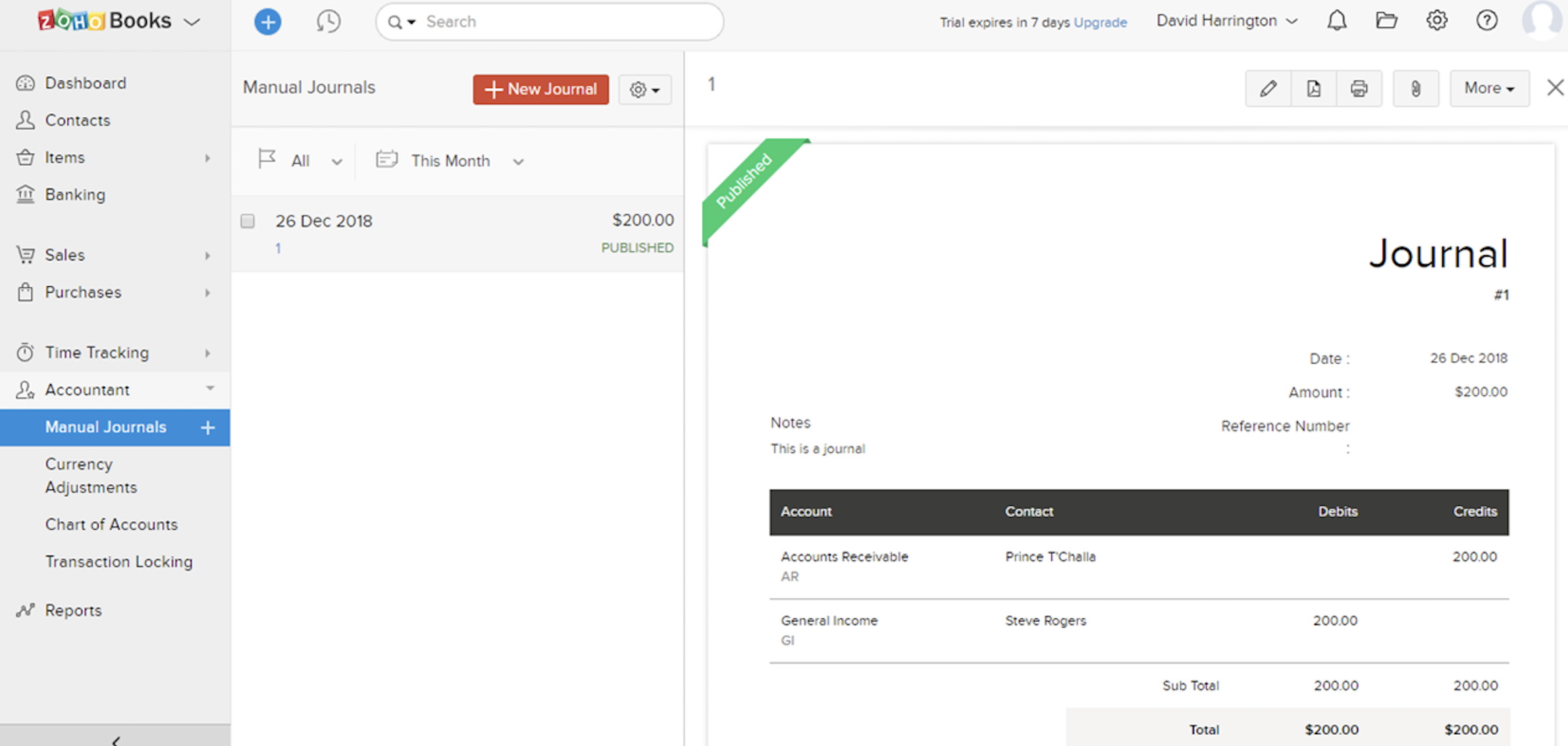
Task: Edit journal with the pencil icon
Action: 1268,88
